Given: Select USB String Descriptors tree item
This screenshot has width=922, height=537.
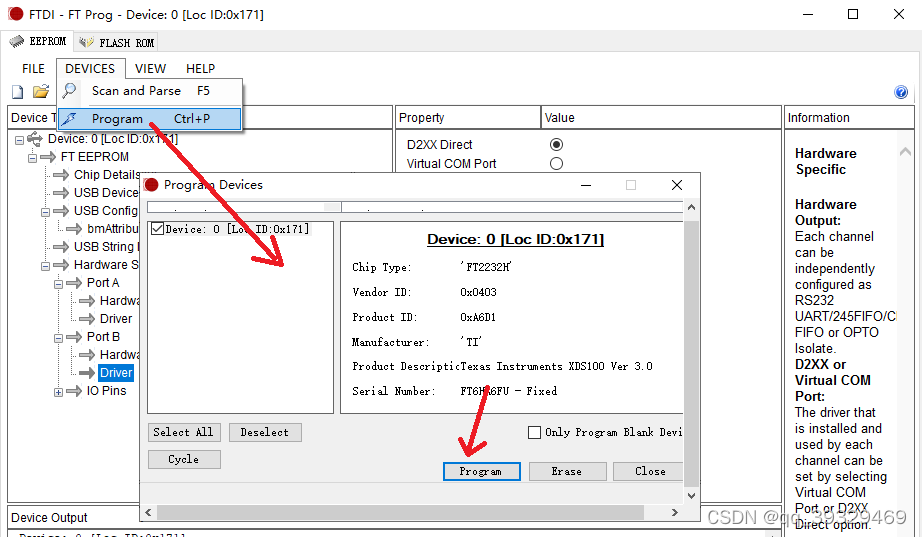Looking at the screenshot, I should (x=106, y=247).
